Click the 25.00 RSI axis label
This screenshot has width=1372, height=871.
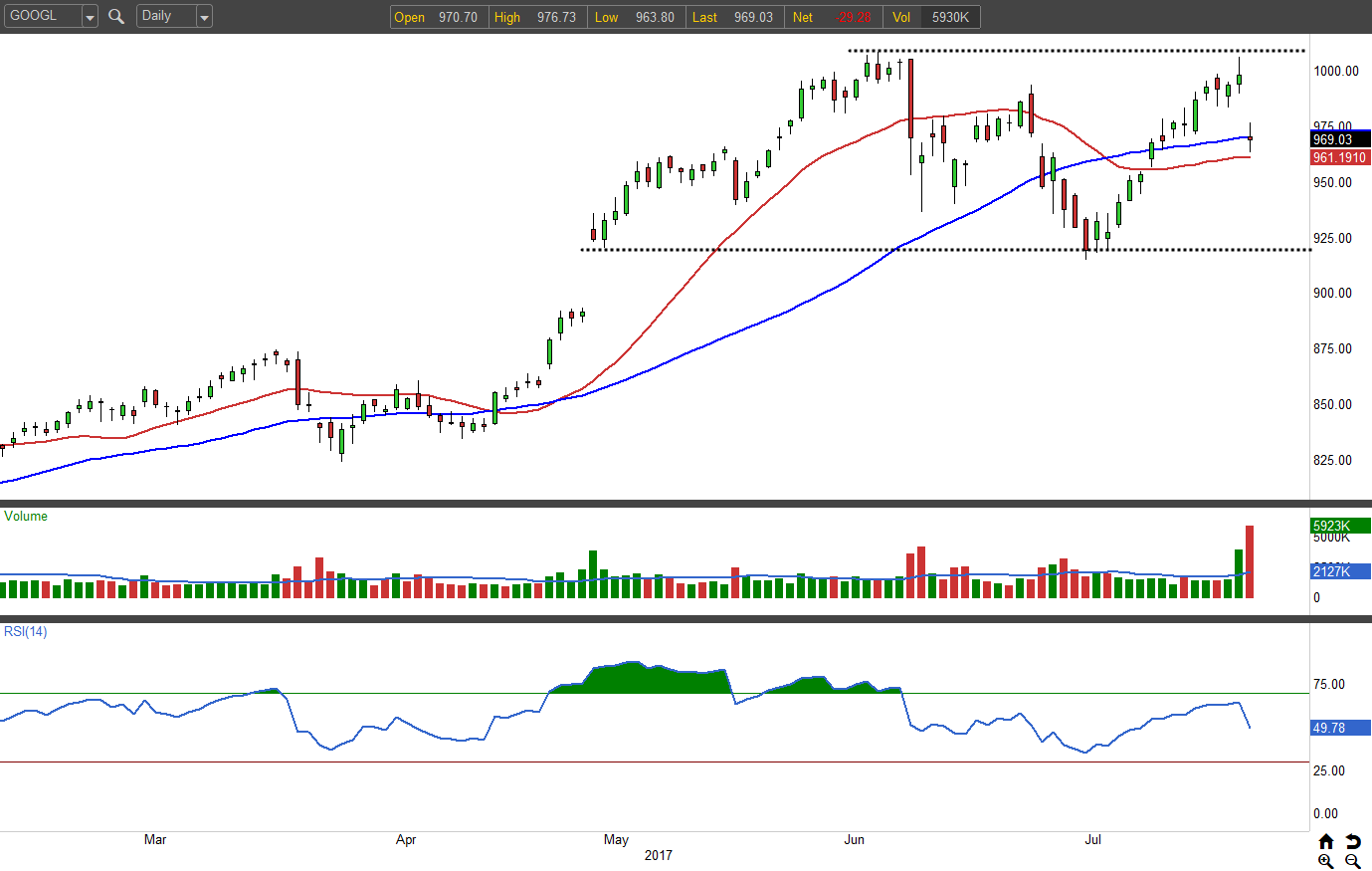click(1329, 770)
